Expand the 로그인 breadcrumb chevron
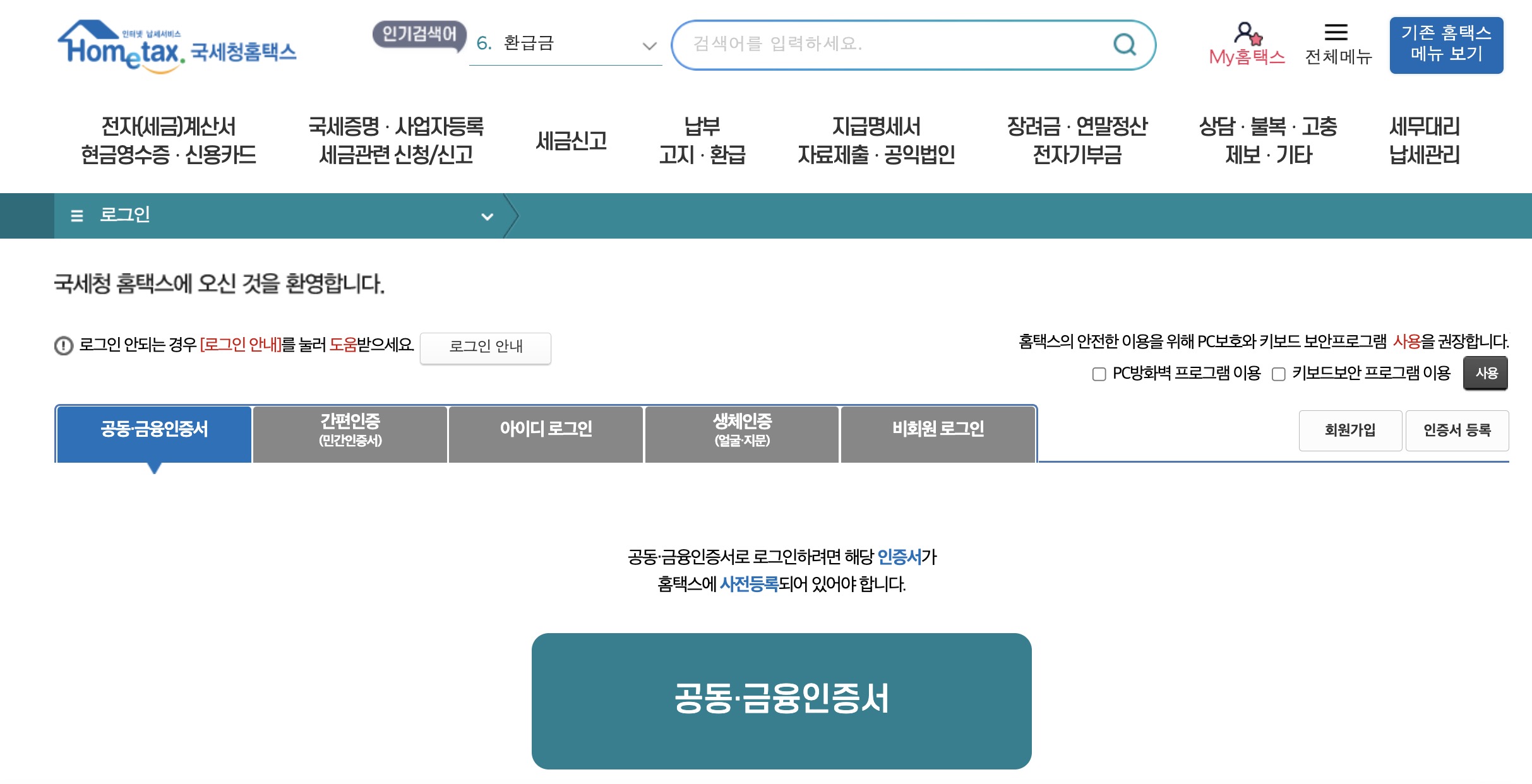The height and width of the screenshot is (784, 1532). point(487,217)
